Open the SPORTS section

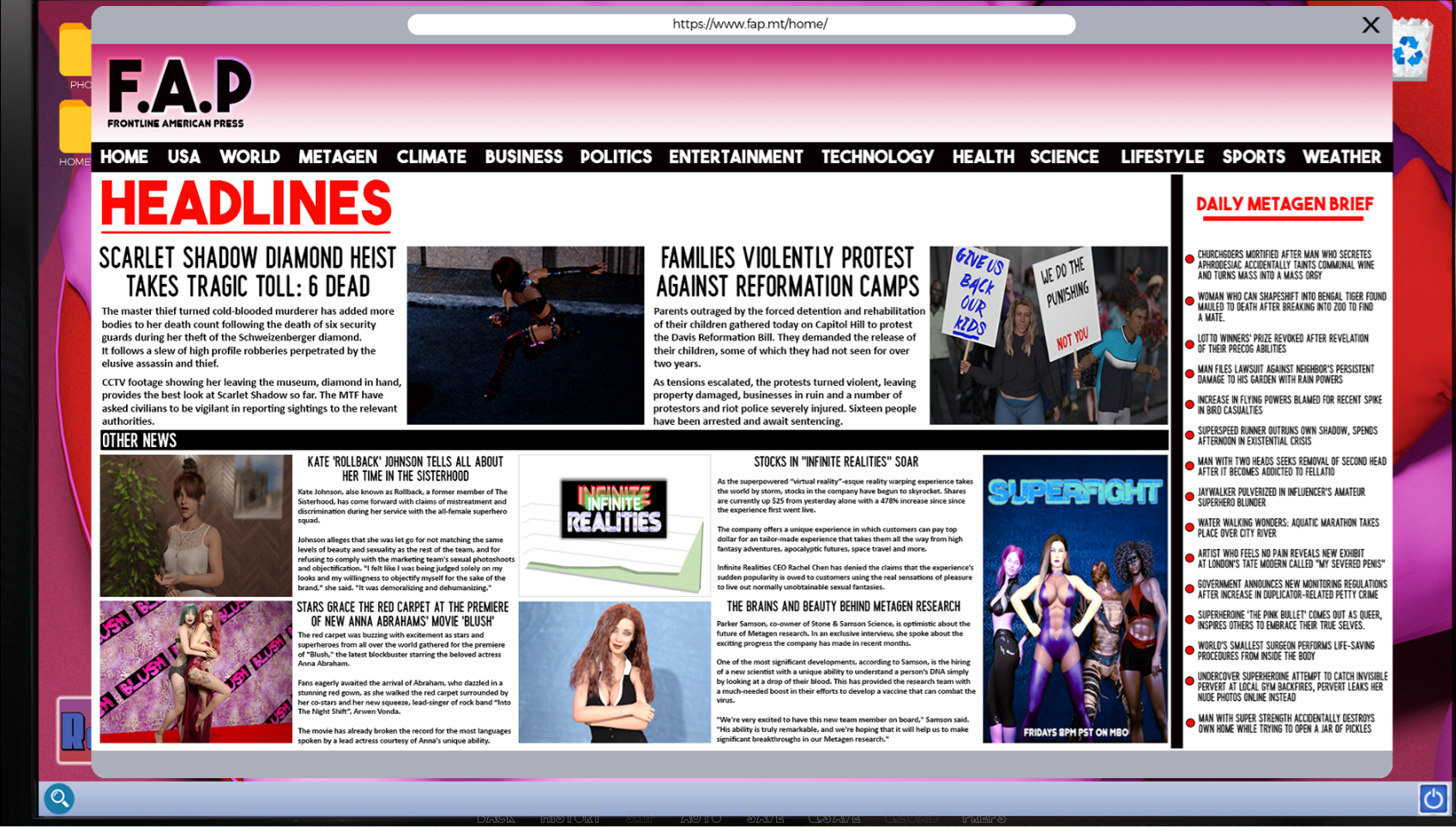point(1254,157)
